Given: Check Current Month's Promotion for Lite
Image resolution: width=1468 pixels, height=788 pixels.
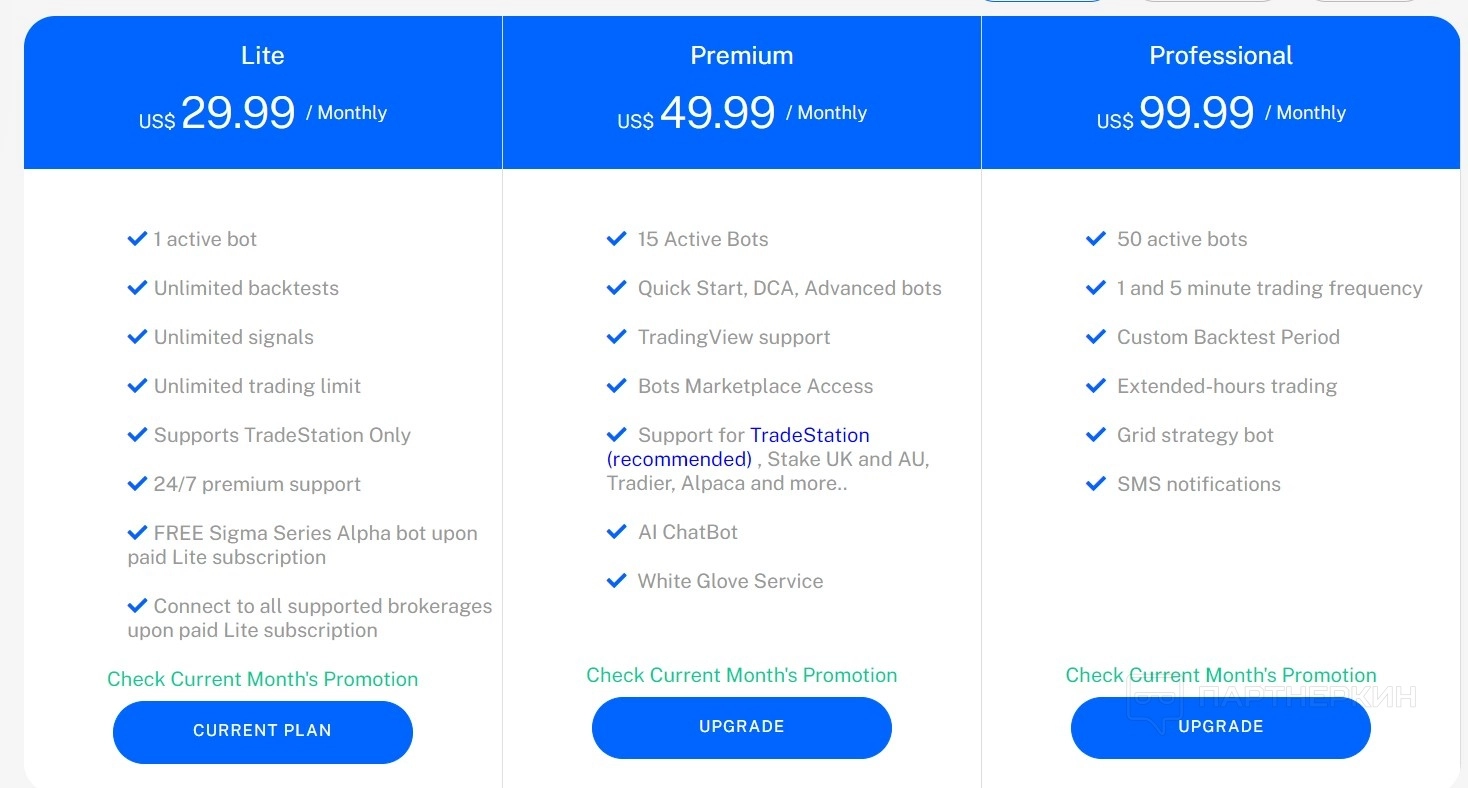Looking at the screenshot, I should (262, 679).
